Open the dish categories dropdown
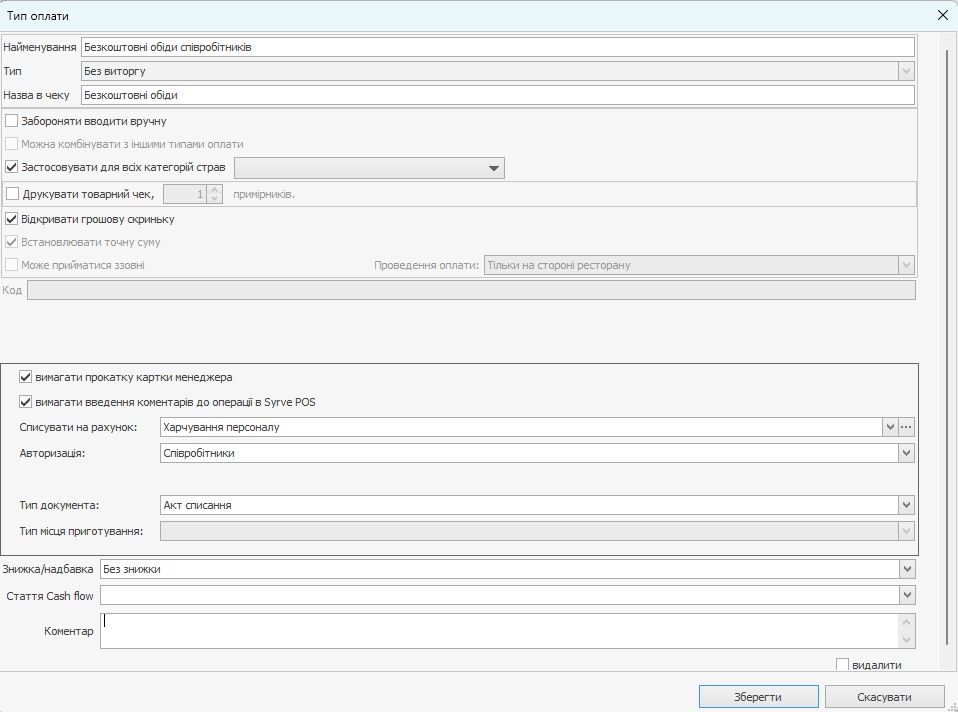958x712 pixels. [493, 168]
